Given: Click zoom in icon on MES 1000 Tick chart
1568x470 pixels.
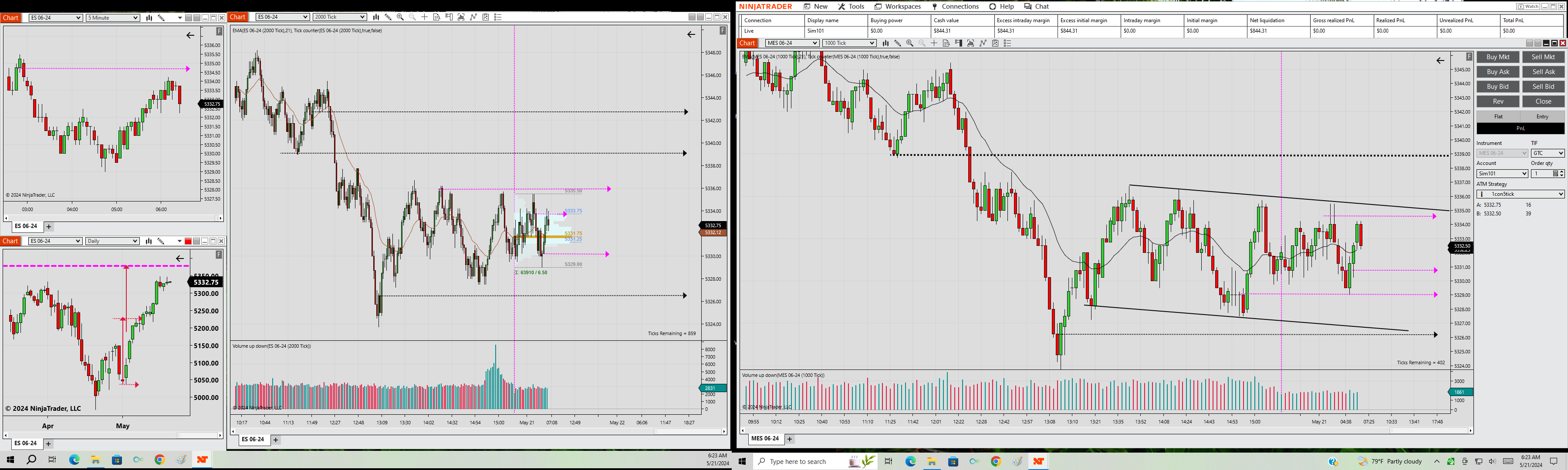Looking at the screenshot, I should (x=909, y=43).
